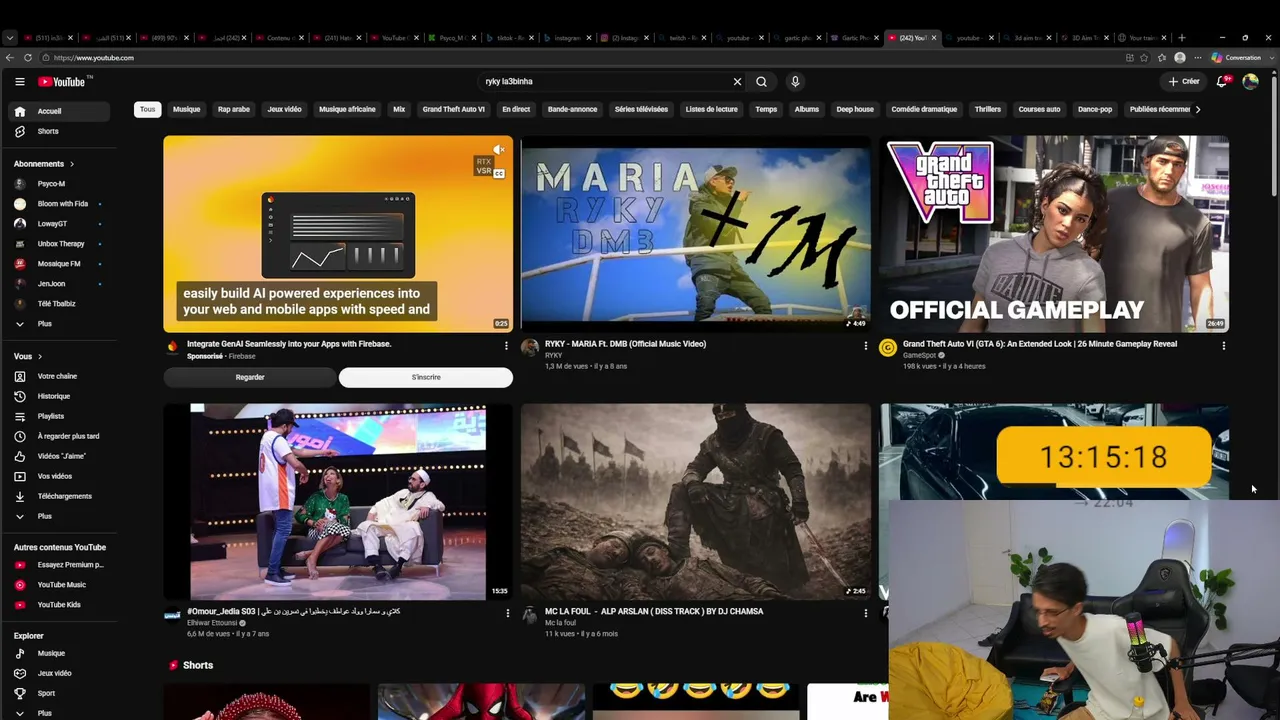Viewport: 1280px width, 720px height.
Task: Open the Elhiwar Ettounsi channel link
Action: pyautogui.click(x=212, y=623)
